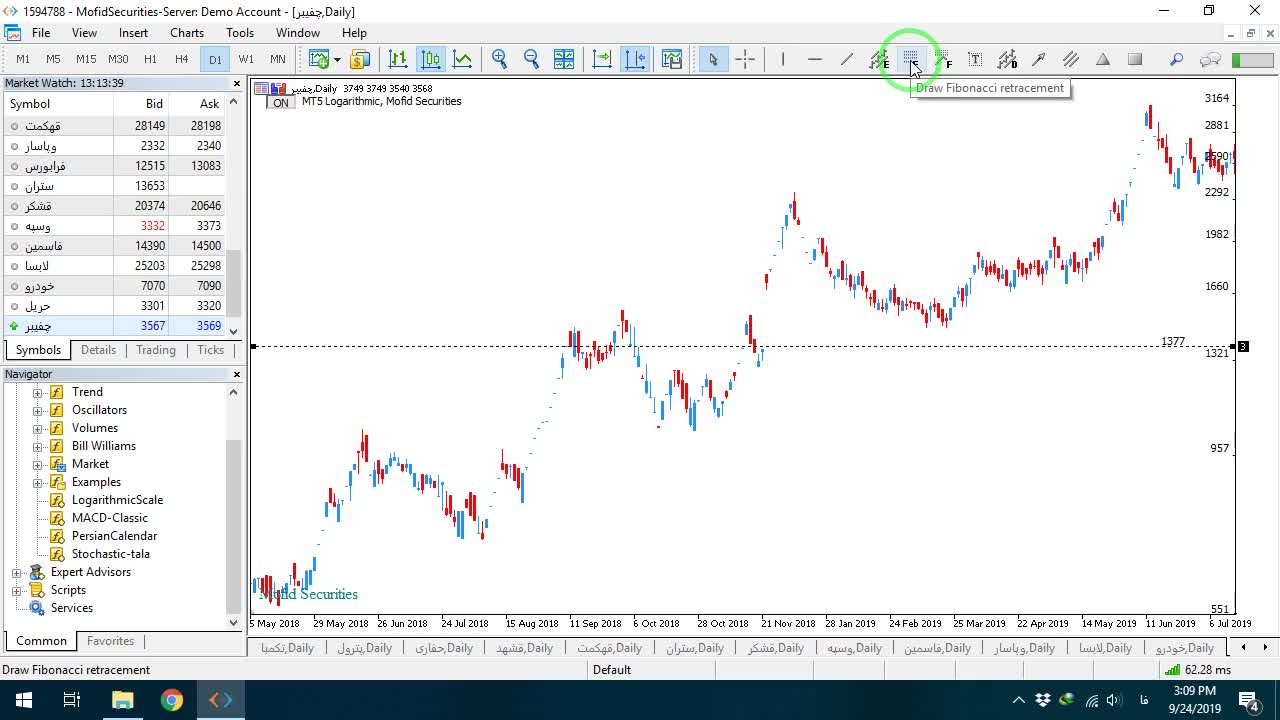Screen dimensions: 1280x720
Task: Select H4 timeframe
Action: point(182,59)
